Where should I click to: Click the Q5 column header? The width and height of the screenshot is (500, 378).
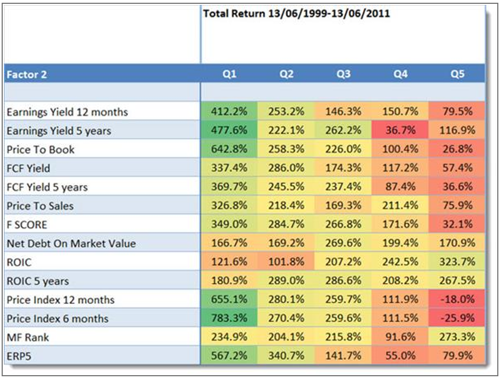pos(457,74)
